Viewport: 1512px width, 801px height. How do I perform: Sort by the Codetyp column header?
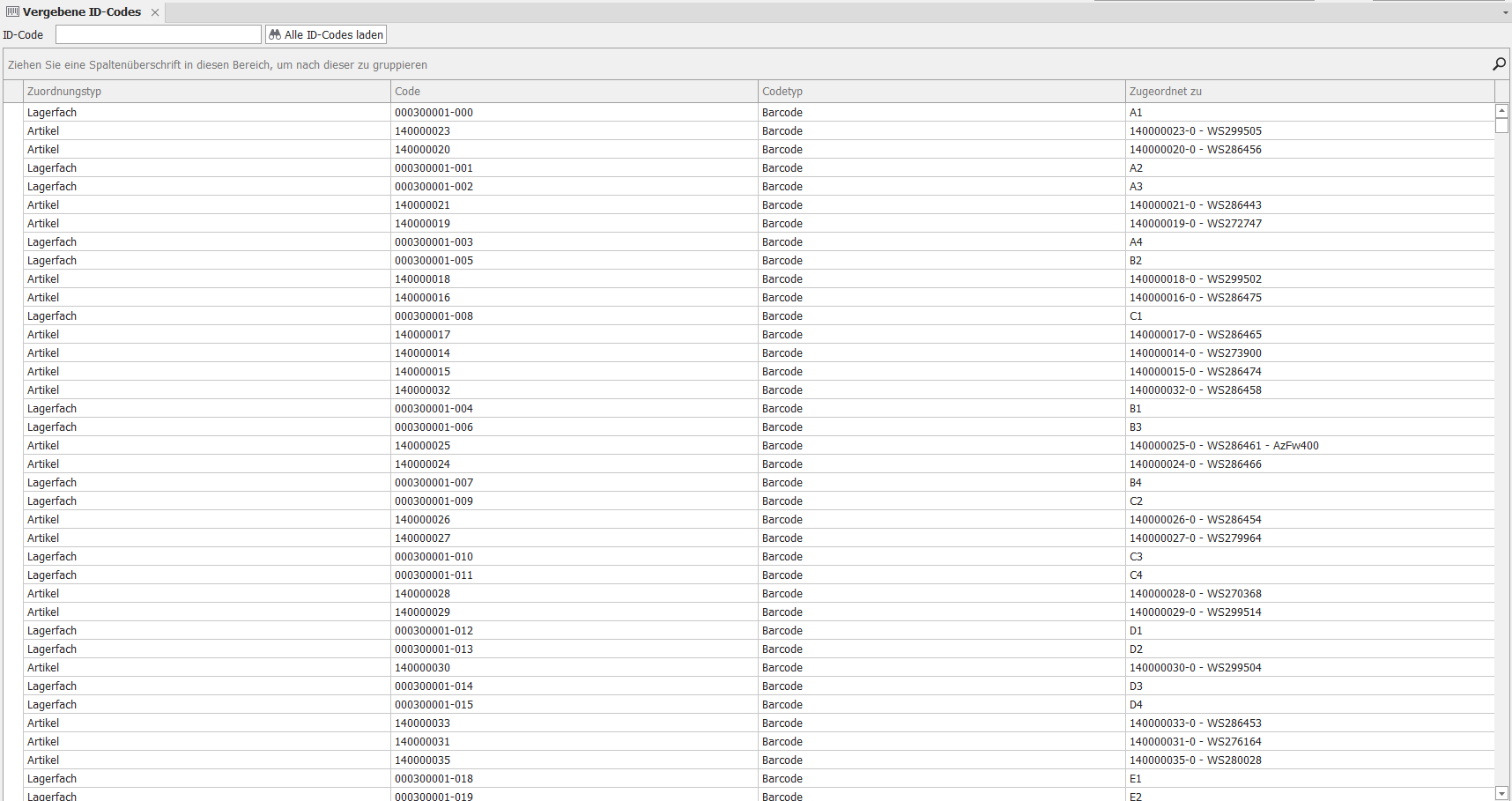pos(942,92)
